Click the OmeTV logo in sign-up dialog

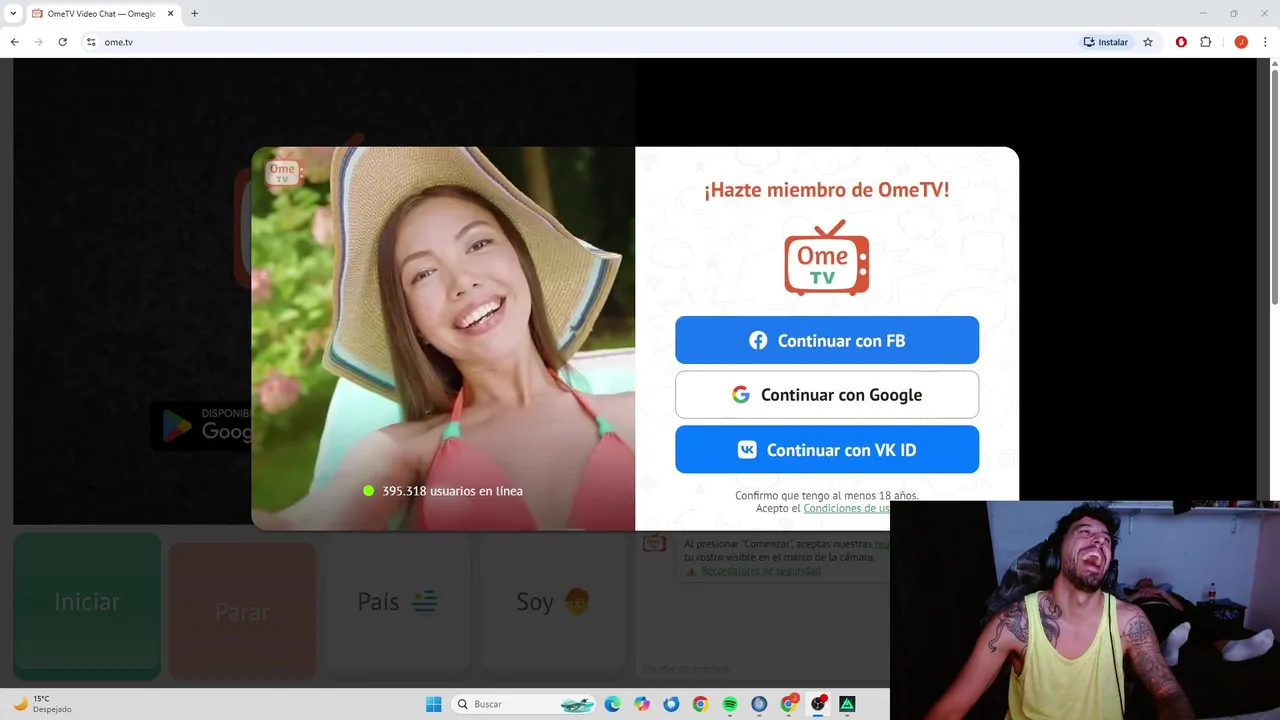click(826, 258)
